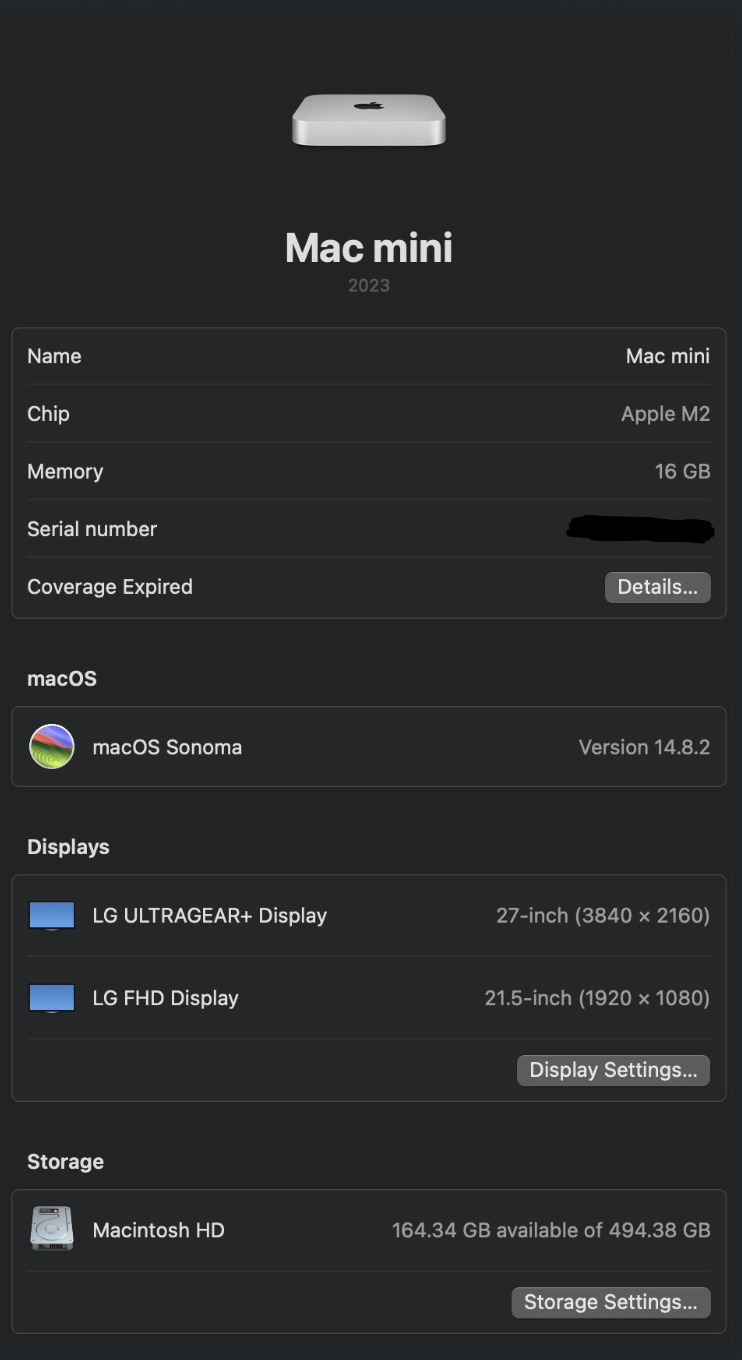
Task: Click the 21.5-inch resolution text
Action: pyautogui.click(x=597, y=998)
